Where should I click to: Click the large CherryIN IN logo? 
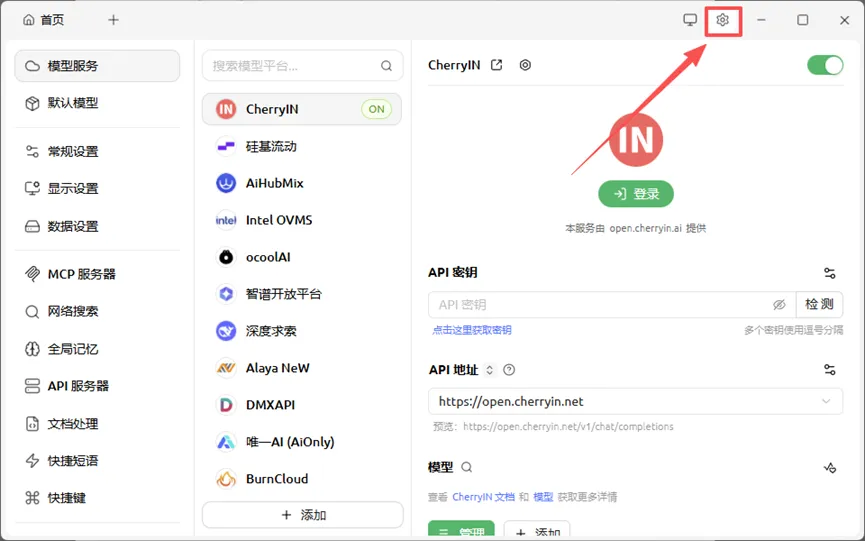point(636,140)
